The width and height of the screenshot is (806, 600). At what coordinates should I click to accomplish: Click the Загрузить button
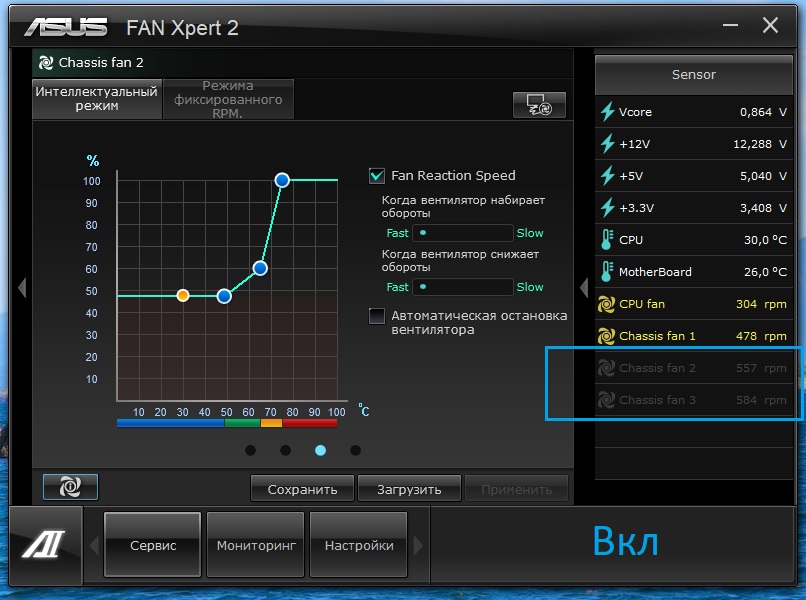409,489
